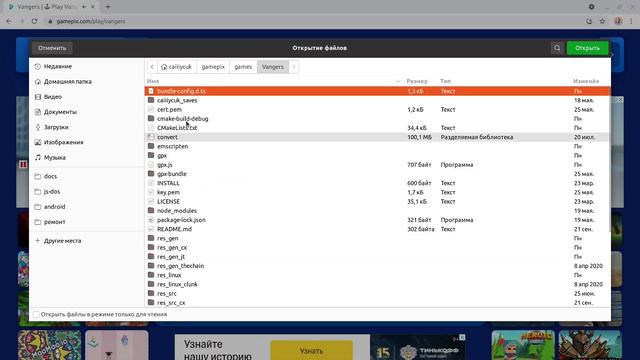This screenshot has height=360, width=640.
Task: Select the res_gen folder icon
Action: pyautogui.click(x=151, y=238)
